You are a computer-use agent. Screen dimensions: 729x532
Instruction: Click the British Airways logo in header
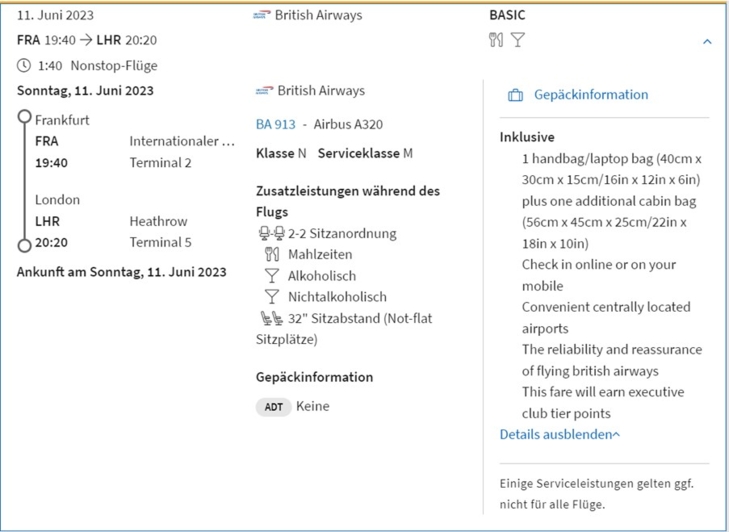[263, 16]
